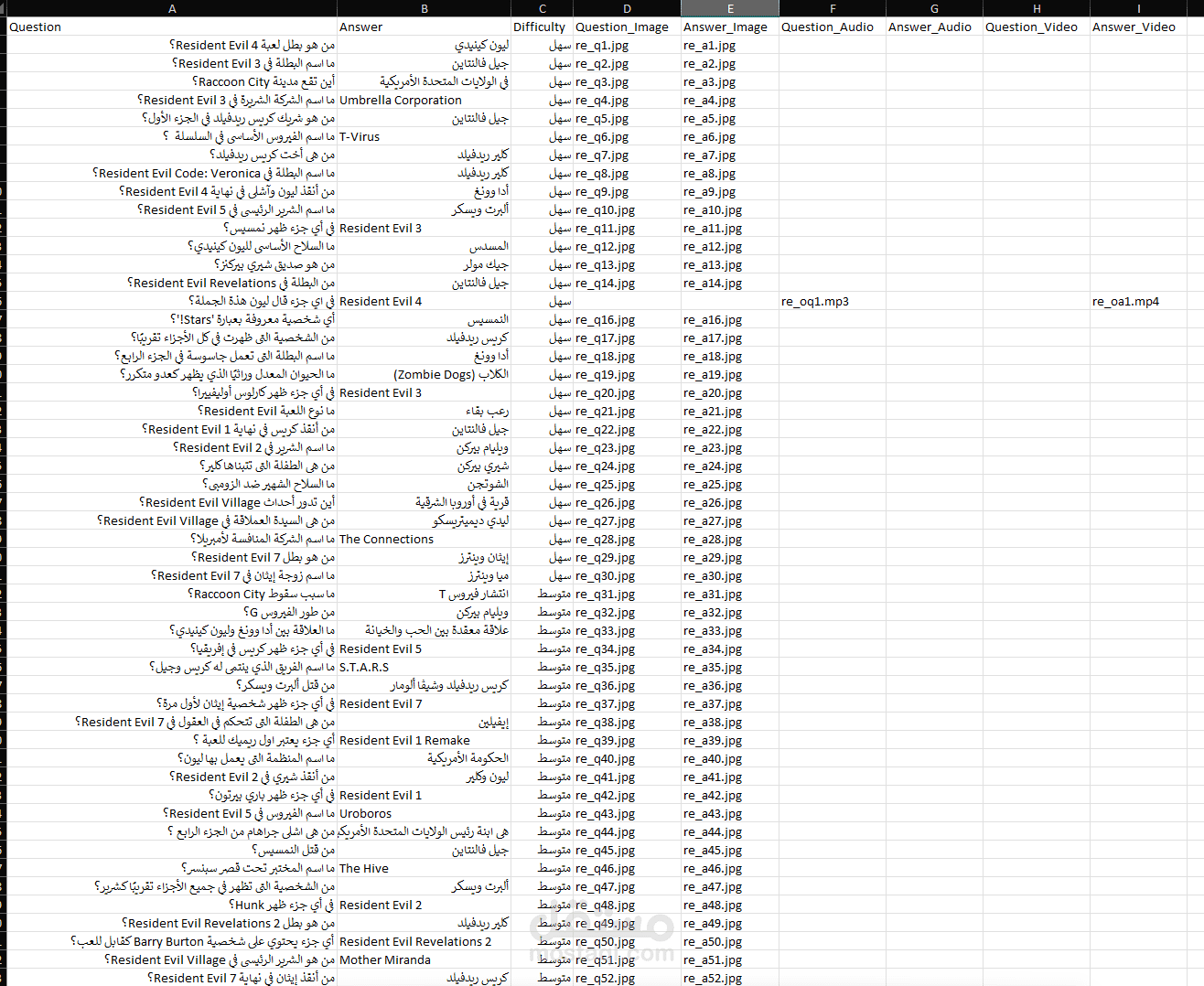Select the 're_a19.jpg' cell
Screen dimensions: 1204x986
pyautogui.click(x=729, y=374)
